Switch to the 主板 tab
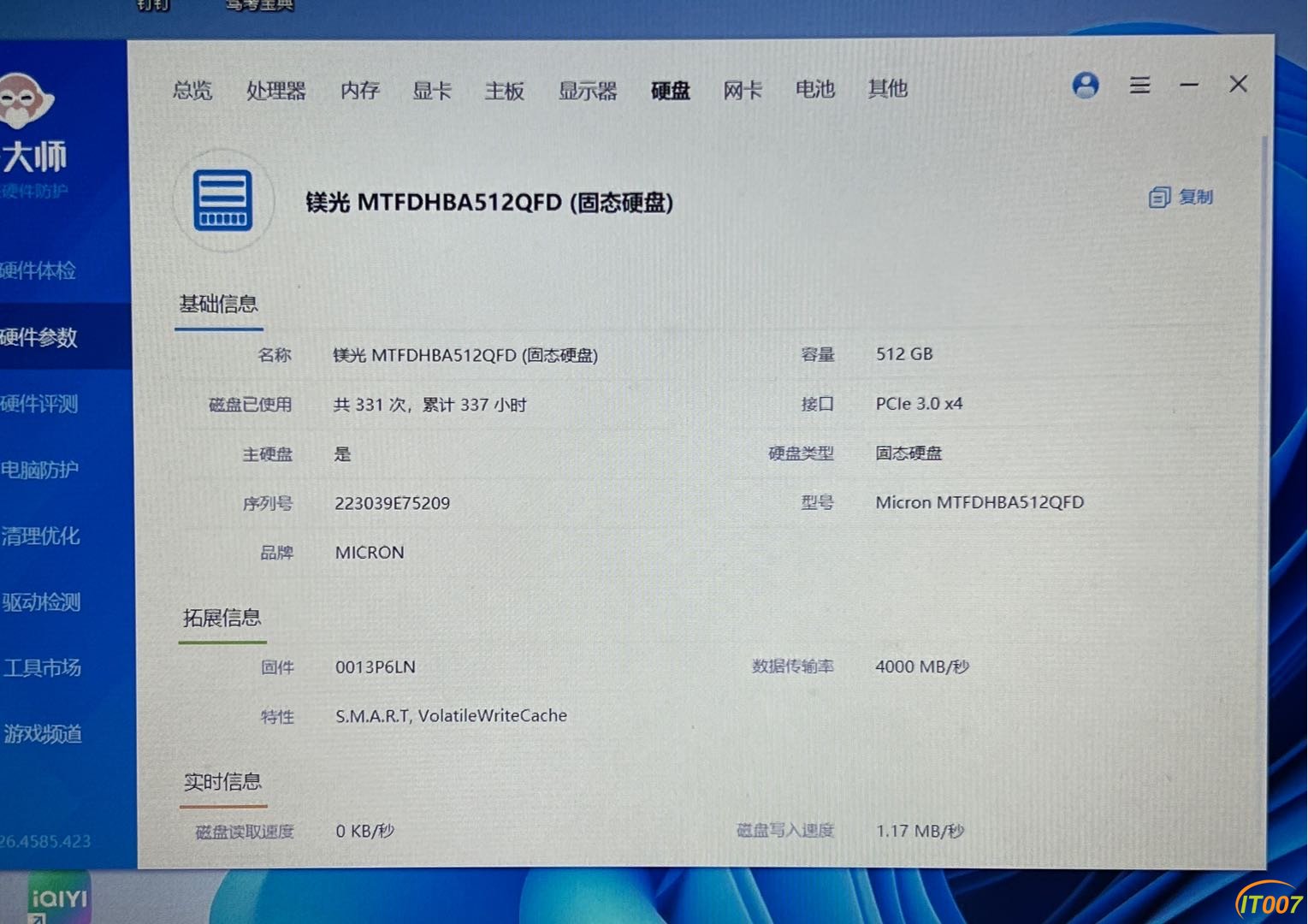 tap(504, 91)
